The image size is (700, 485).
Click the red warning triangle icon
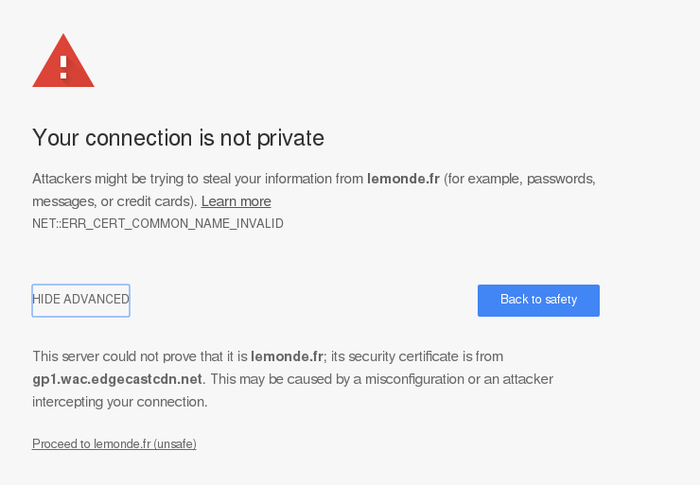[63, 60]
